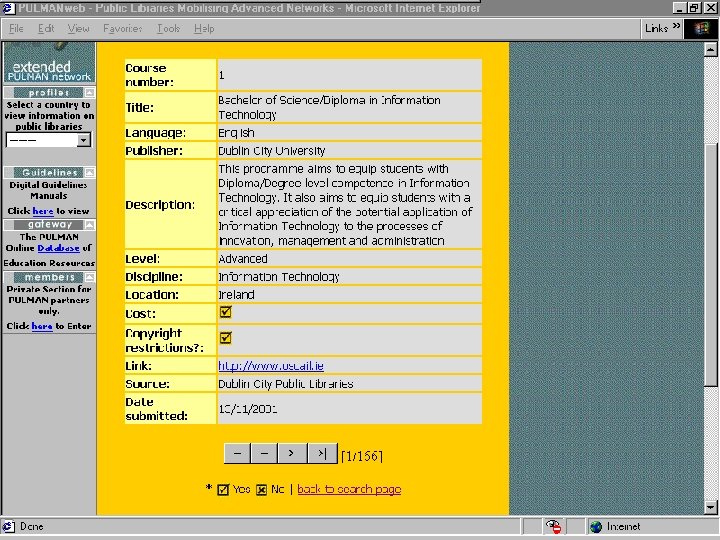Click the No legend crossed box icon

(261, 490)
